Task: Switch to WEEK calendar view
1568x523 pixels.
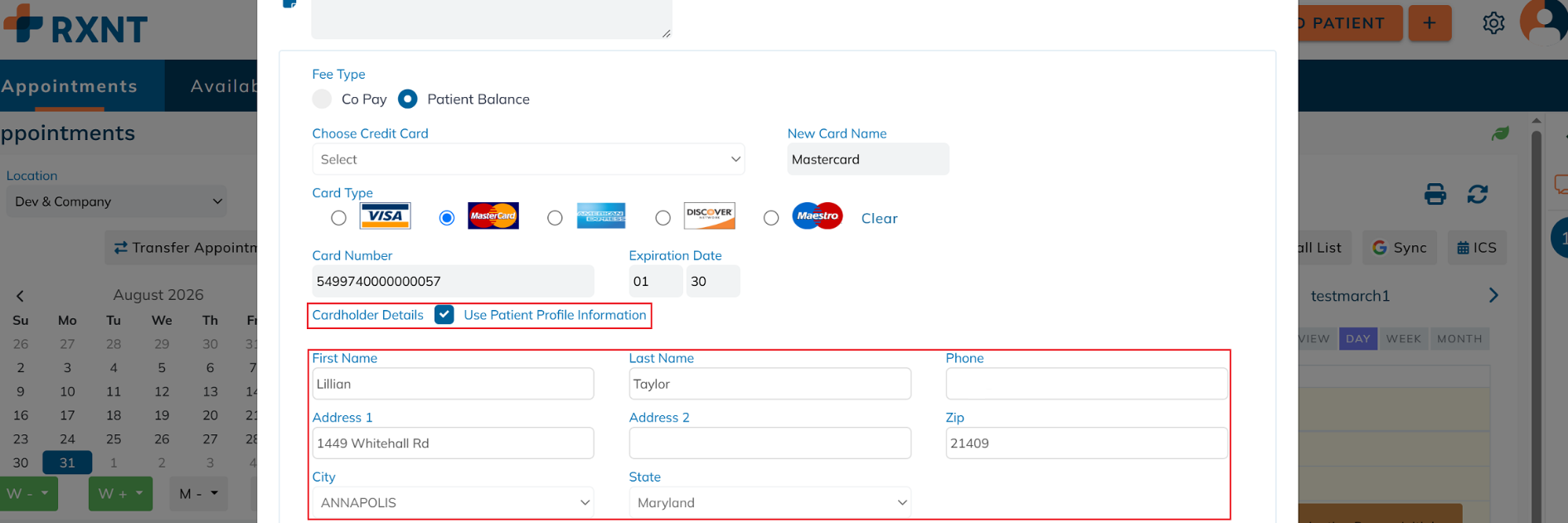Action: click(1403, 339)
